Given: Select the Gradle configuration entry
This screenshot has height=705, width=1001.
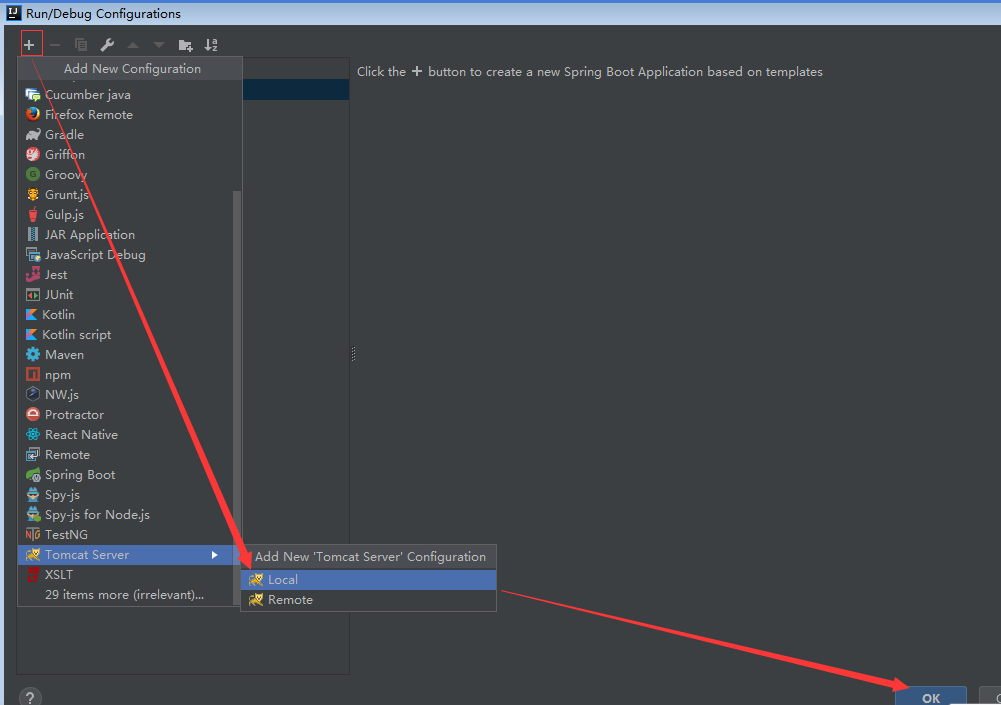Looking at the screenshot, I should tap(126, 134).
